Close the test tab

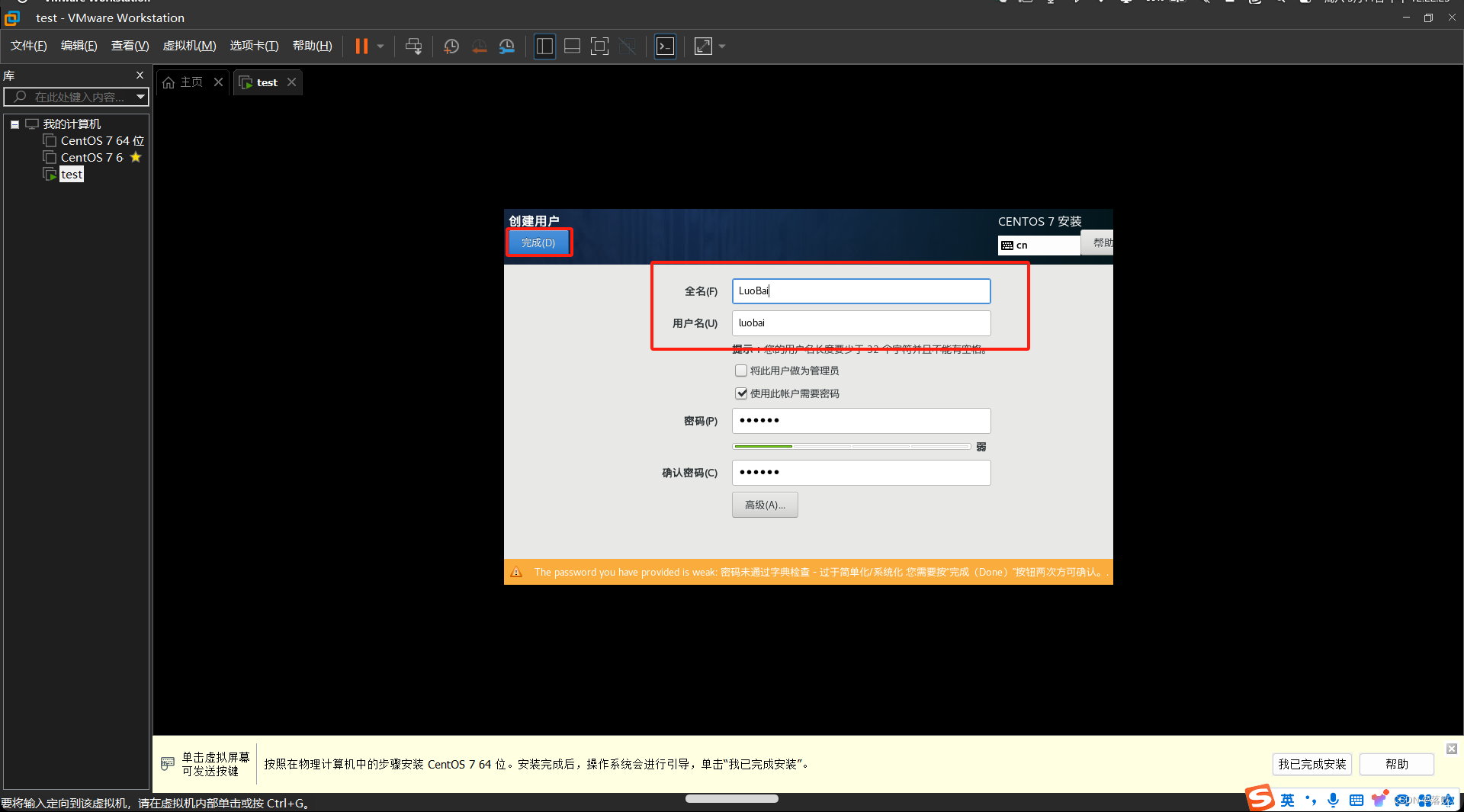pyautogui.click(x=291, y=82)
